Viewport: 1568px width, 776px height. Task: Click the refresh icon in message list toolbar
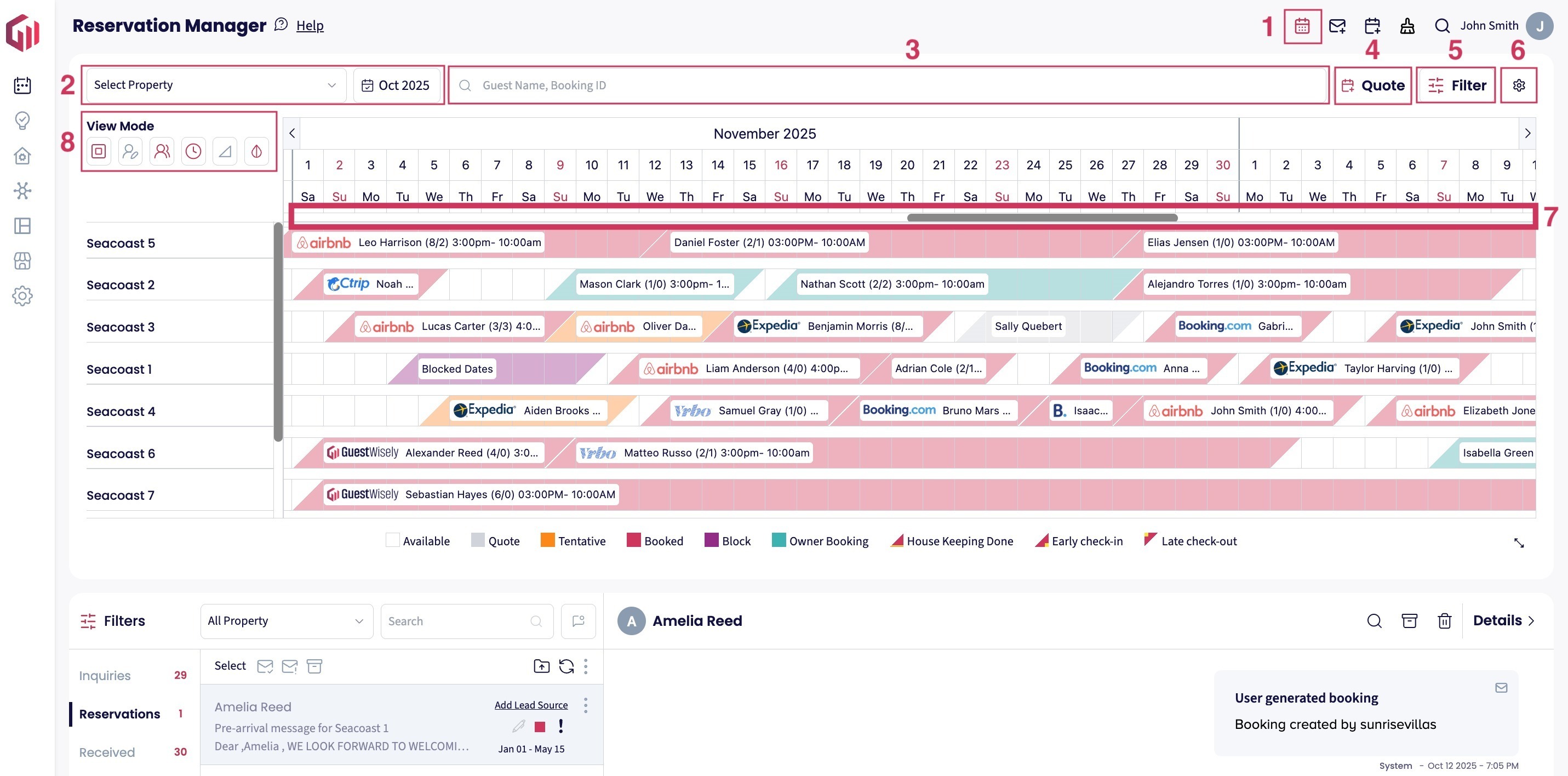coord(566,666)
